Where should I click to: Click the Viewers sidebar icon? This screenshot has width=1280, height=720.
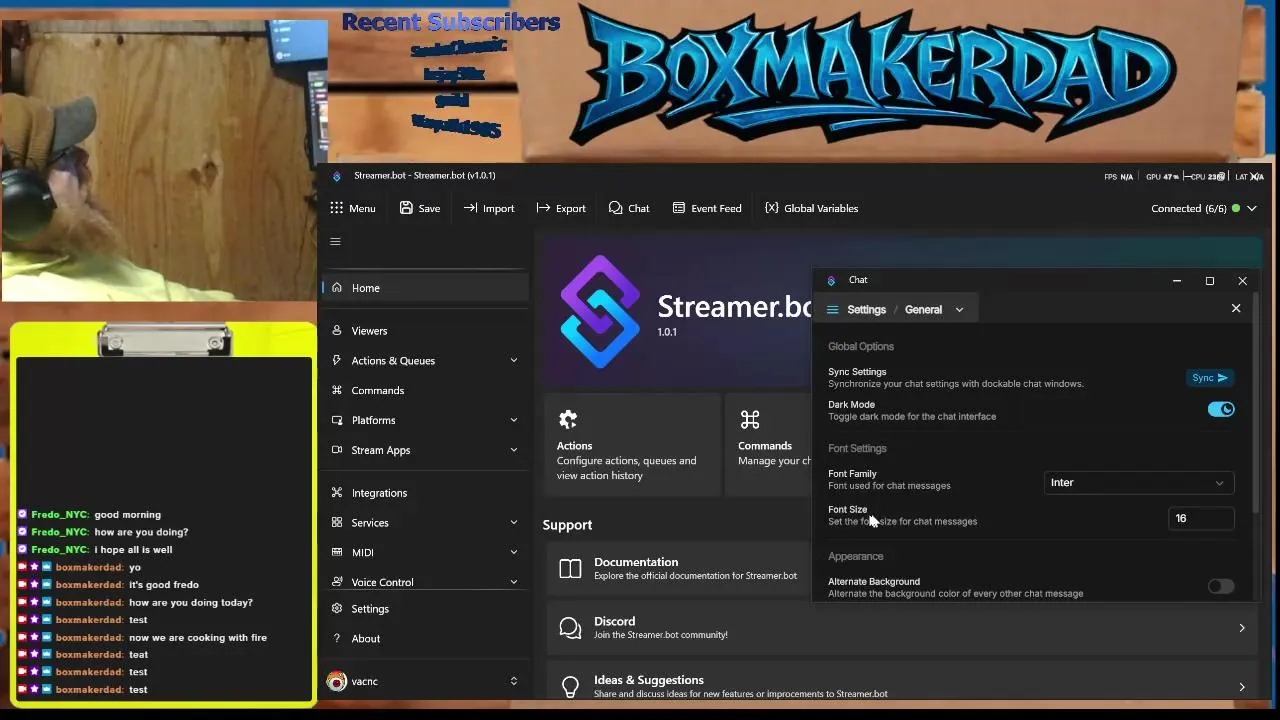click(x=337, y=330)
